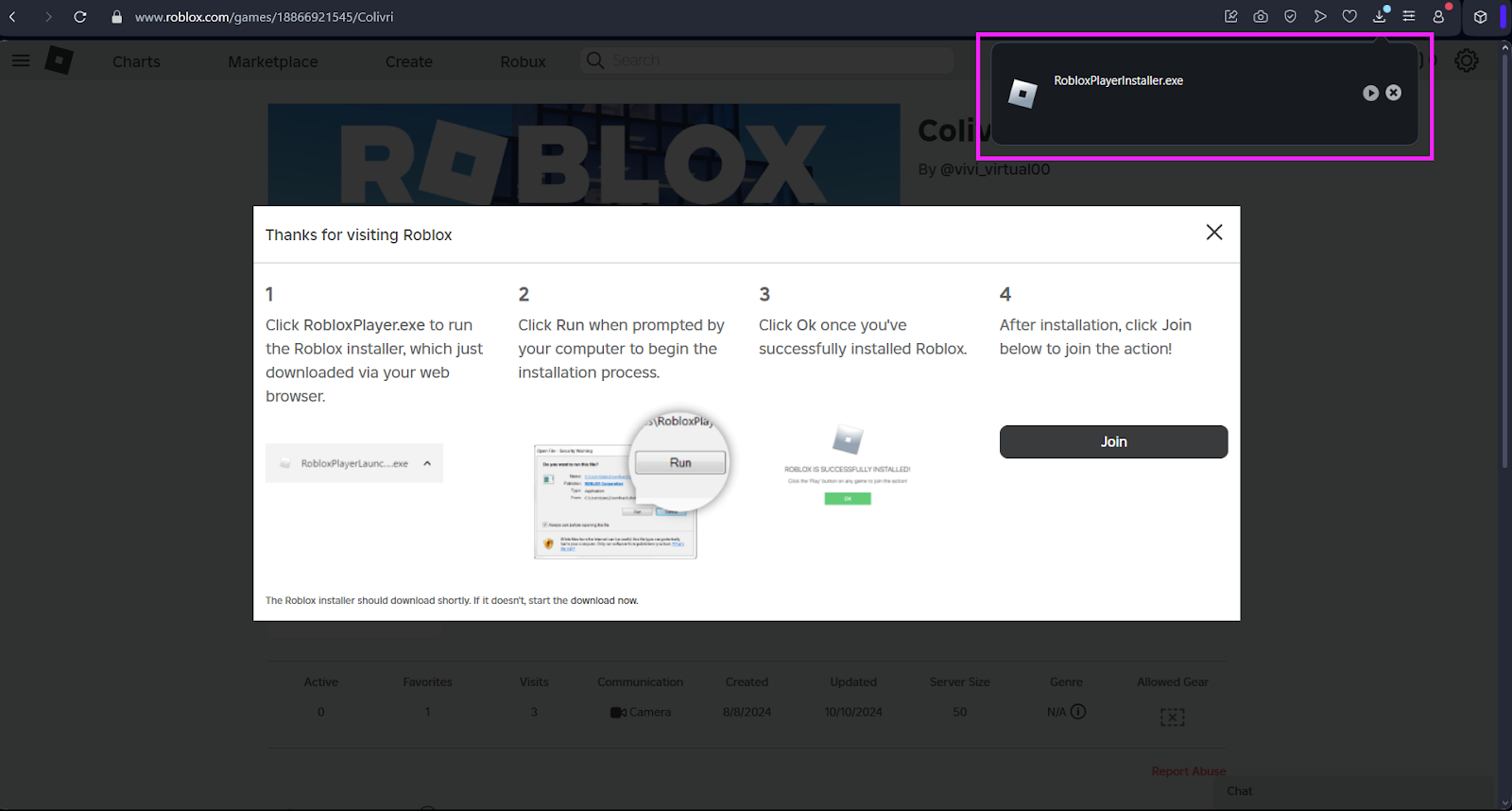Click the scrollbar up arrow
Viewport: 1512px width, 811px height.
click(1505, 45)
